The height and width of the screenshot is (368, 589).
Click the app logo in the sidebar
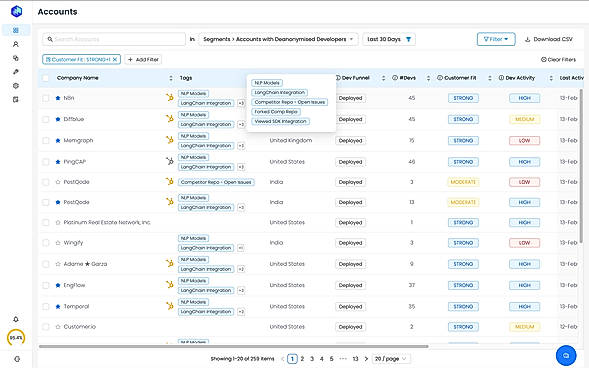pos(17,11)
